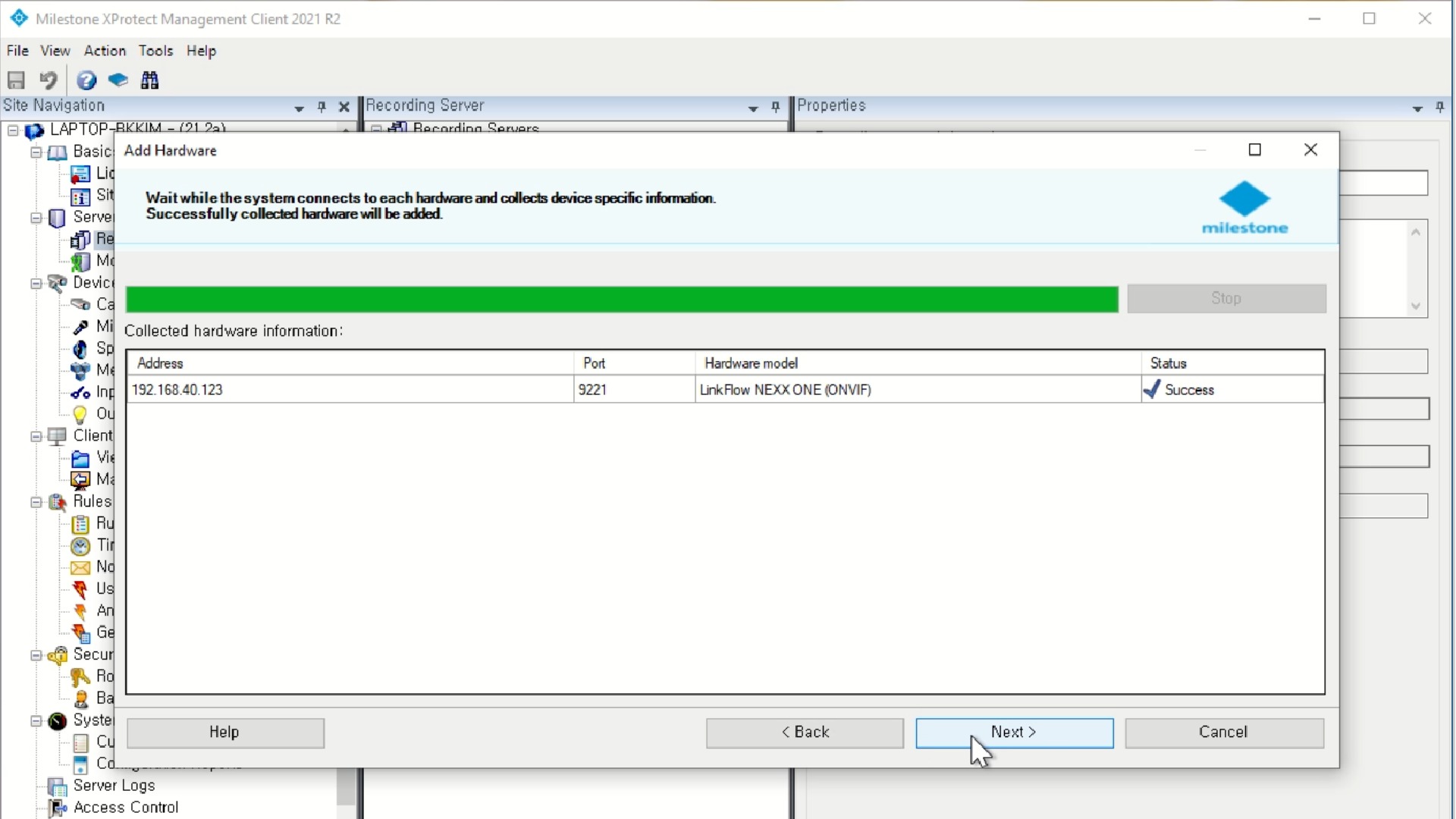Select the Metadata tree icon

click(x=80, y=371)
